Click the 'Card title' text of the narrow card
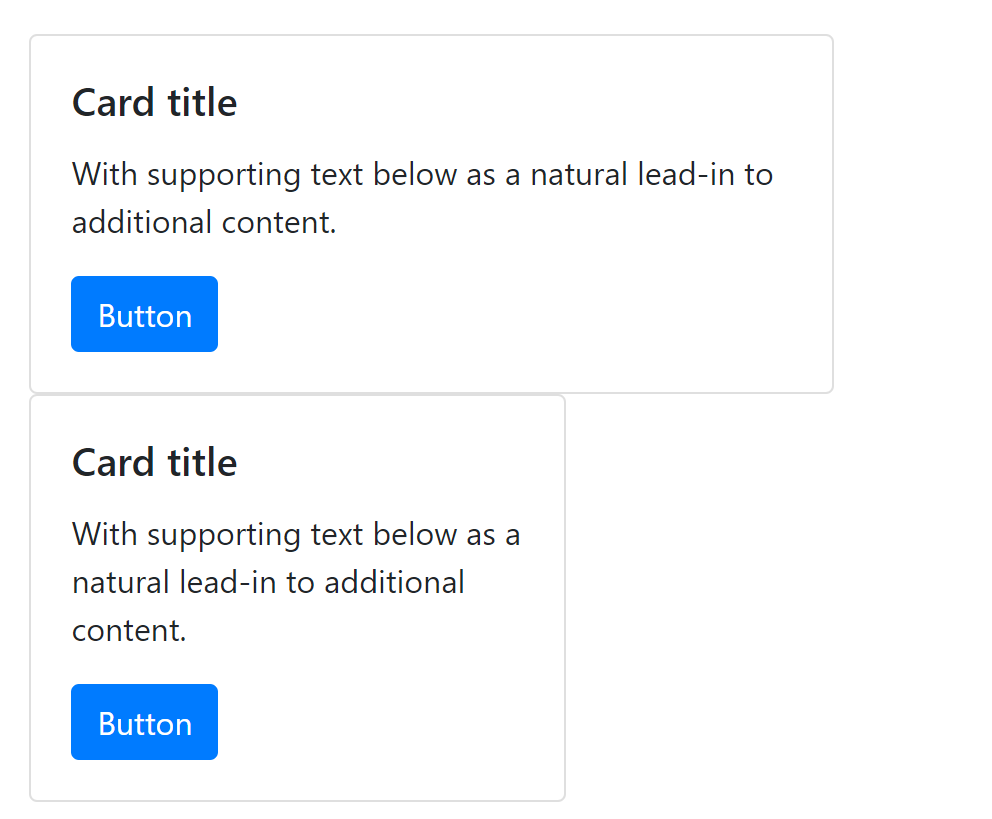Viewport: 992px width, 819px height. click(154, 461)
